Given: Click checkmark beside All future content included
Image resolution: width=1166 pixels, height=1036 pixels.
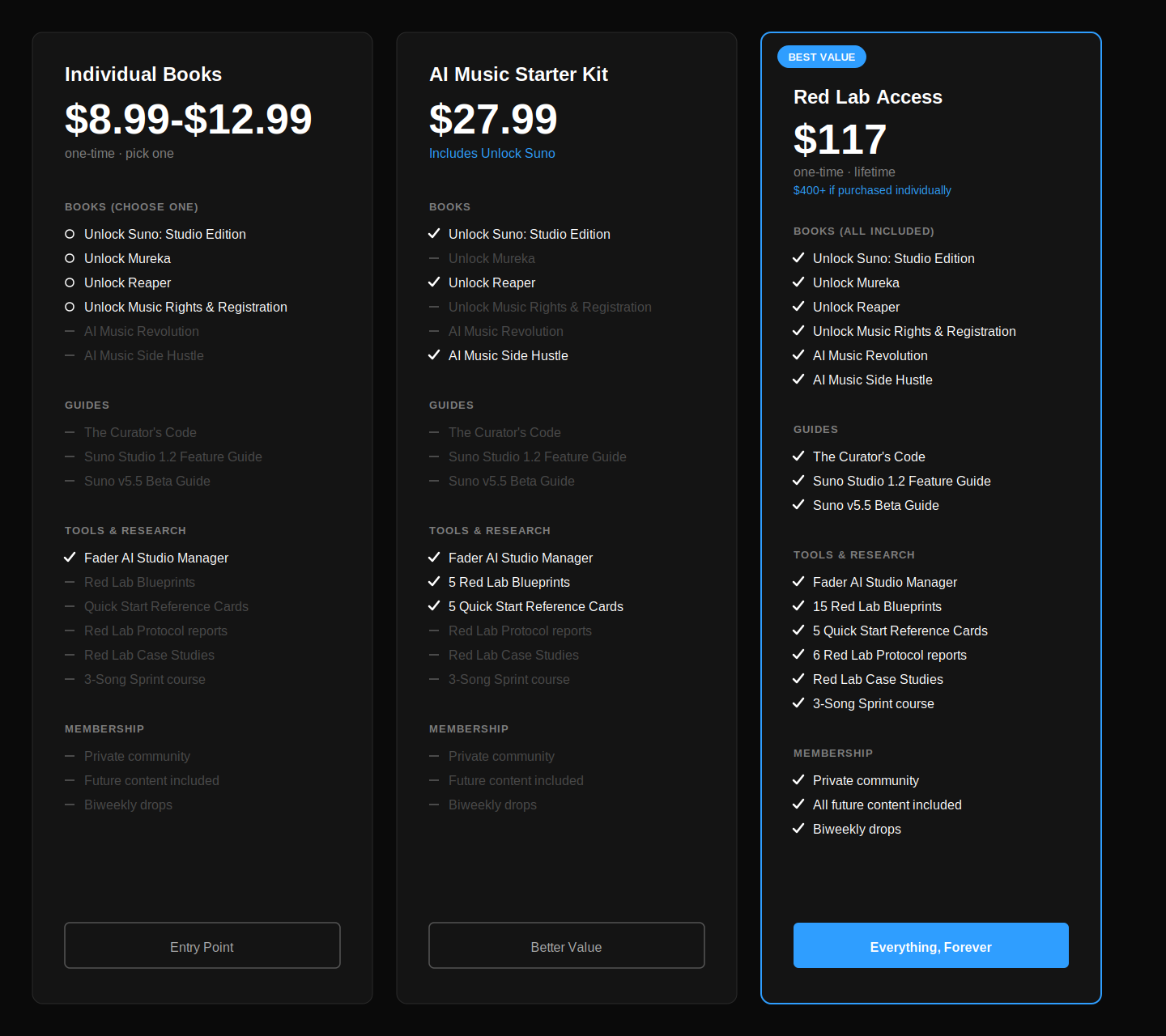Looking at the screenshot, I should click(798, 804).
